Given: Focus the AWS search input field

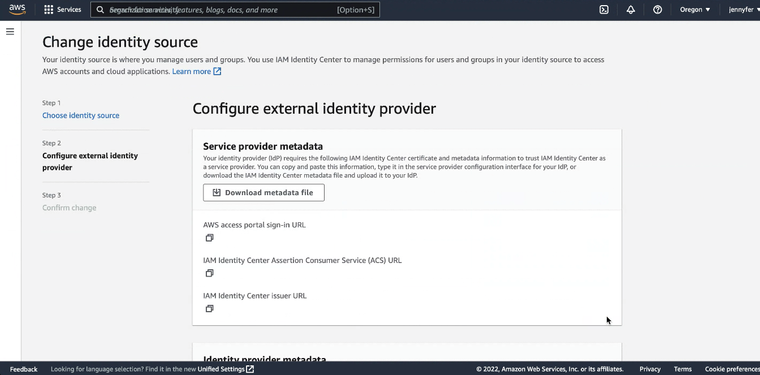Looking at the screenshot, I should [235, 10].
